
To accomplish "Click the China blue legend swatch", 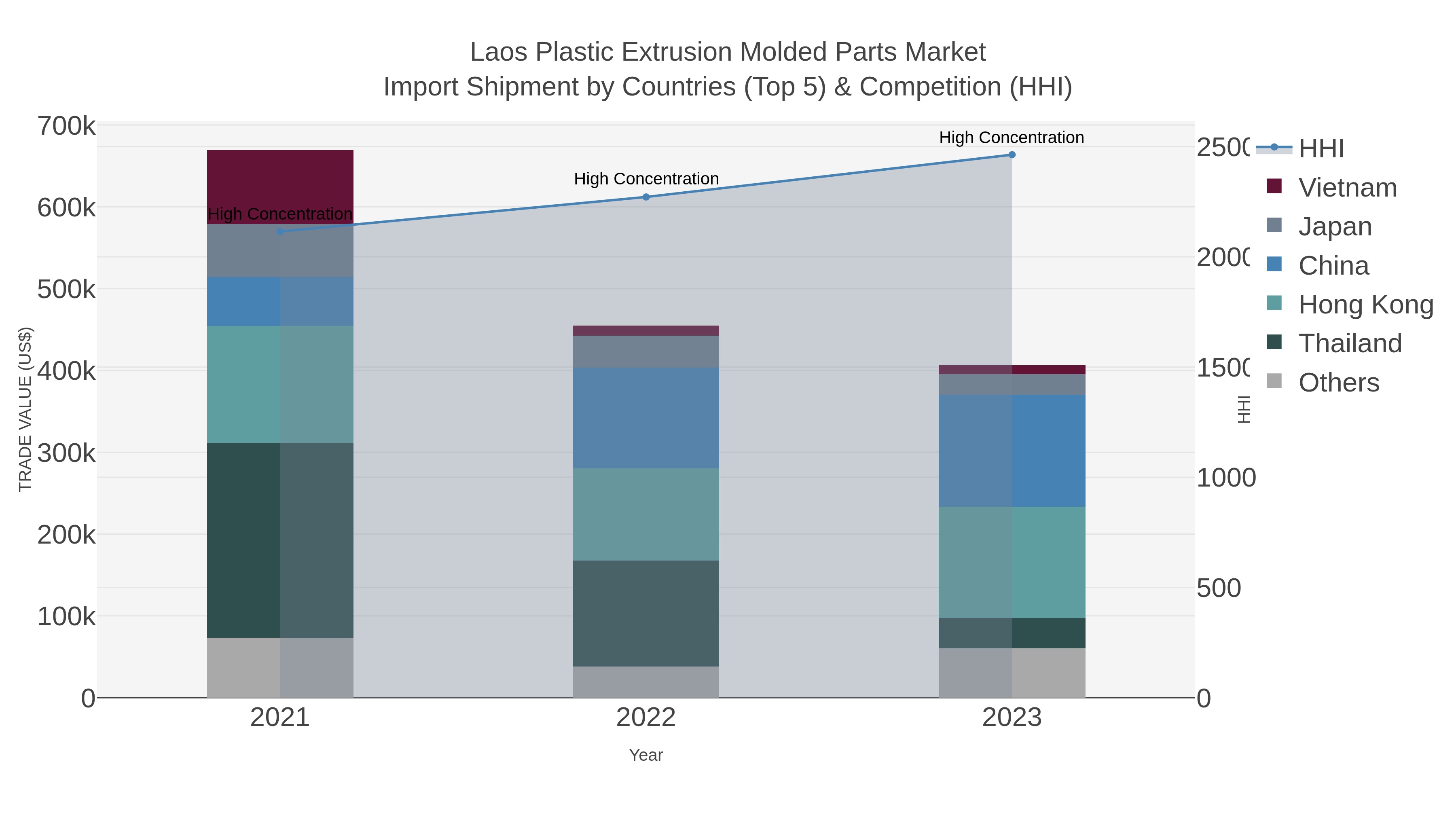I will [x=1274, y=263].
